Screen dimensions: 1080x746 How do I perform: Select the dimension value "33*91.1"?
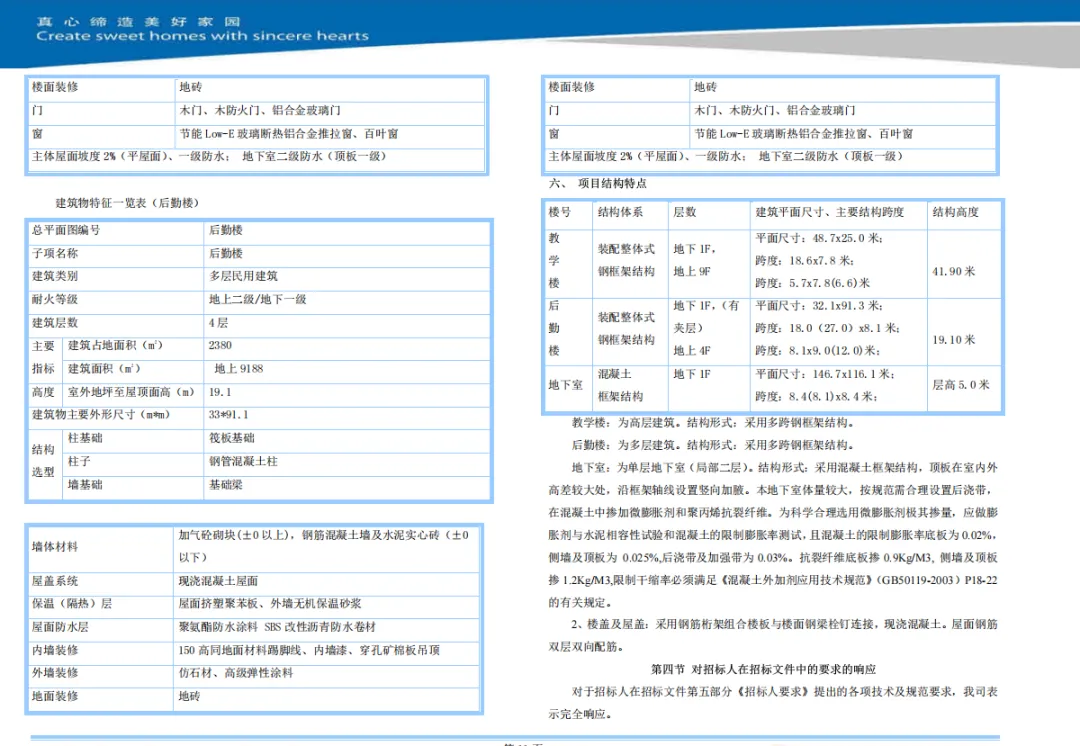tap(229, 415)
